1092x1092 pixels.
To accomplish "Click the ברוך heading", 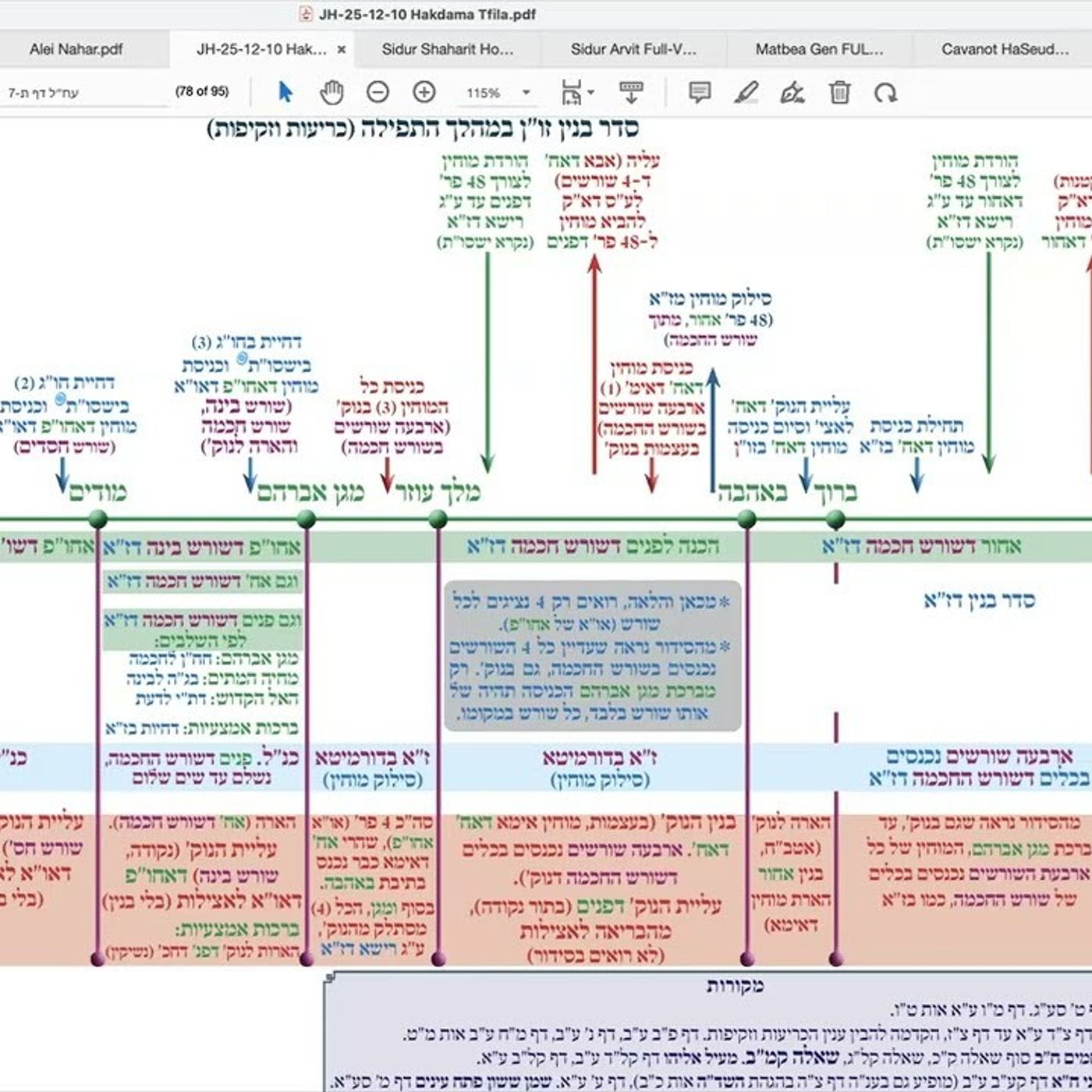I will coord(835,492).
